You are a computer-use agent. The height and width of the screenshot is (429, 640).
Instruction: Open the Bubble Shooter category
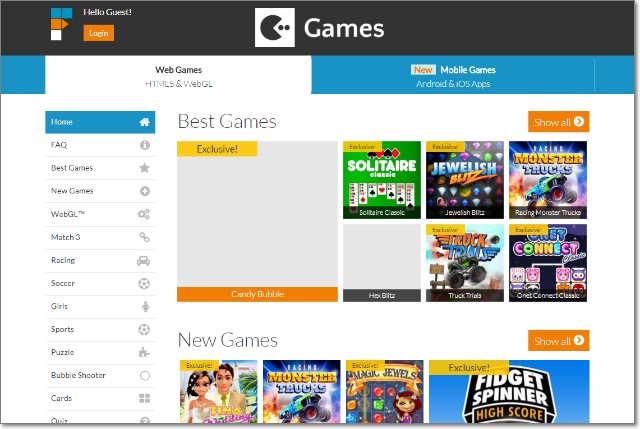click(x=100, y=375)
